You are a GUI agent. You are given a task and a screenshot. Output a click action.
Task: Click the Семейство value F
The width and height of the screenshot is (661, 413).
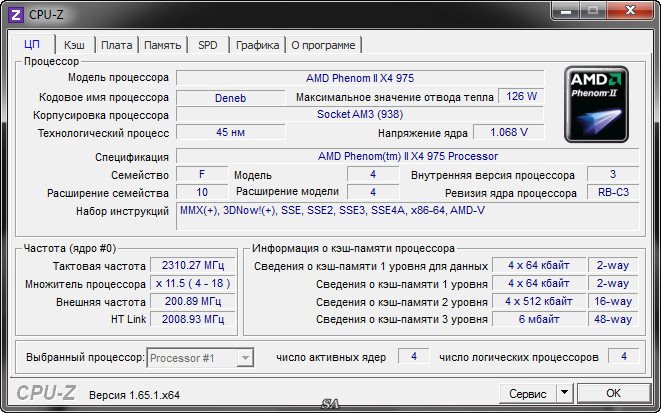(202, 174)
